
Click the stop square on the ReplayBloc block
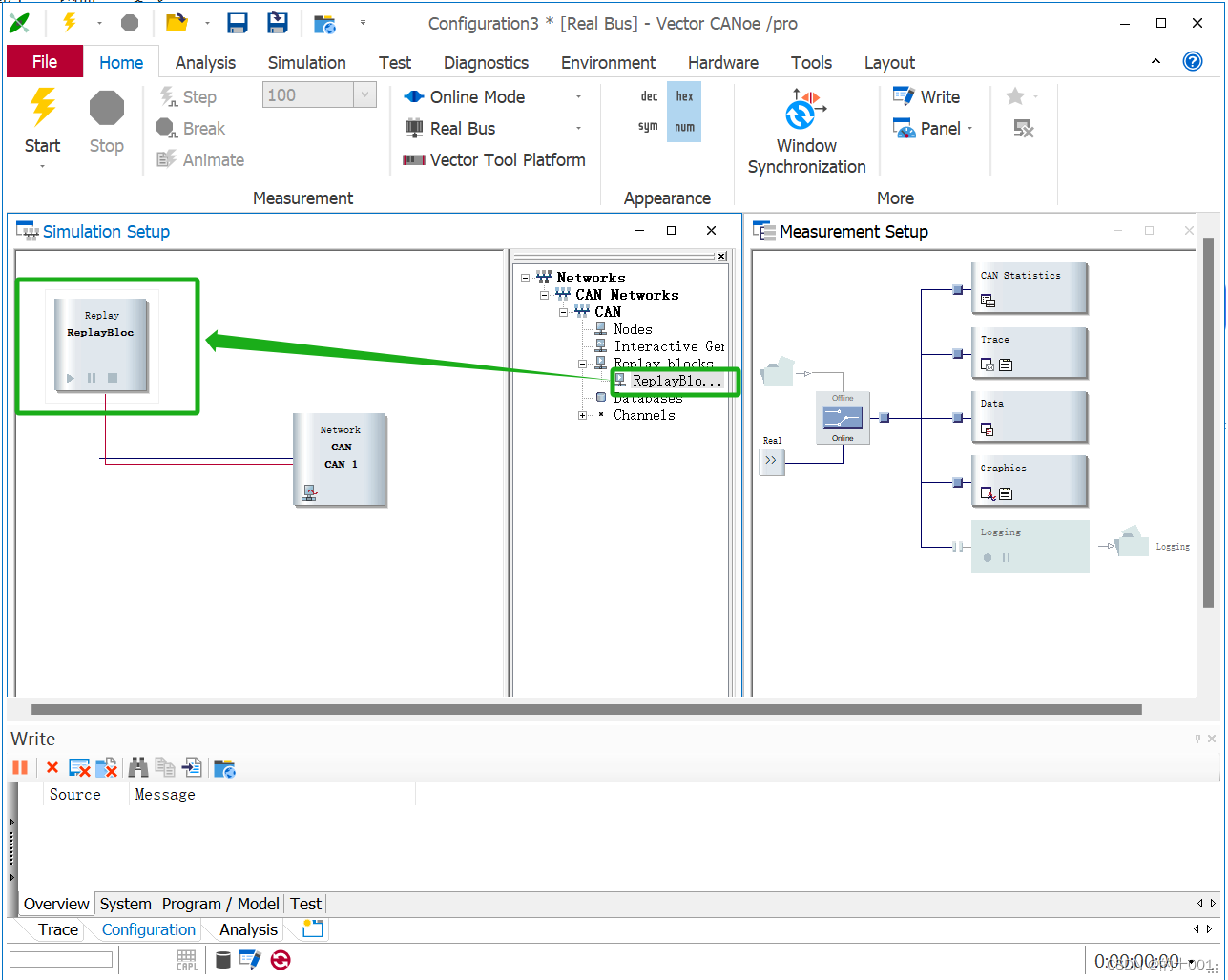coord(113,378)
